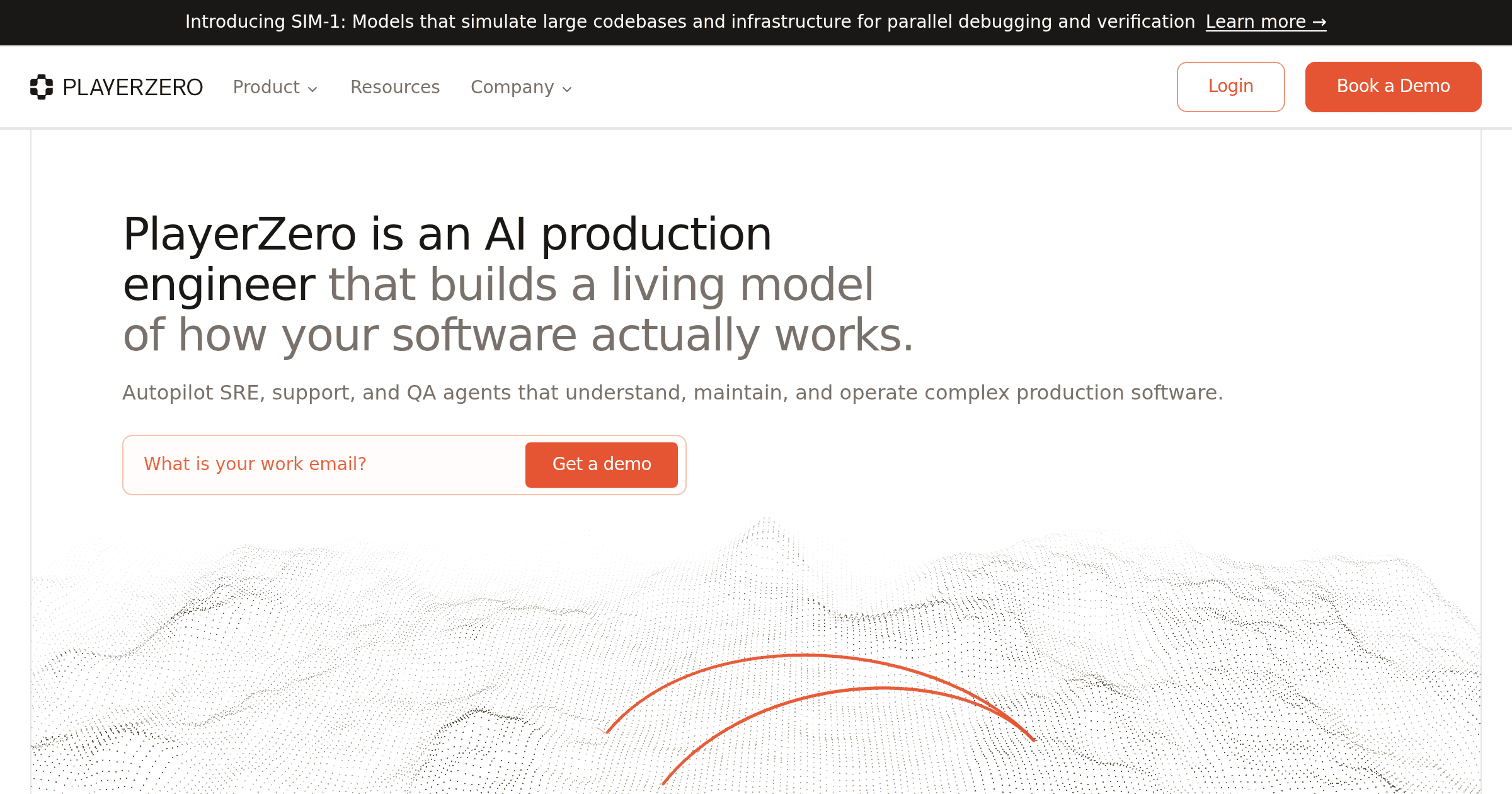1512x794 pixels.
Task: Go to the Resources page
Action: [395, 87]
